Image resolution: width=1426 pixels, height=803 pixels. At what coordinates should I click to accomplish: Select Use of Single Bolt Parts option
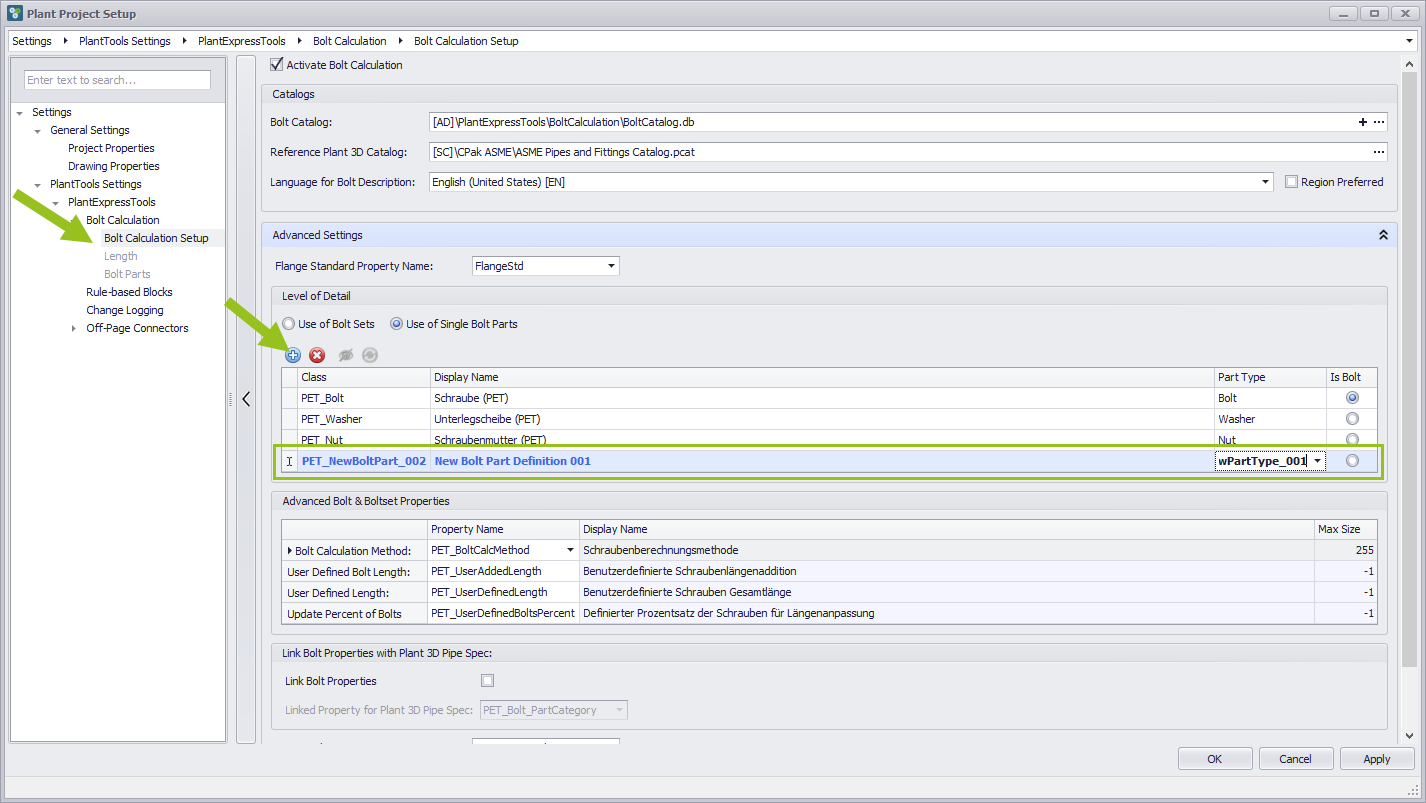click(x=396, y=324)
